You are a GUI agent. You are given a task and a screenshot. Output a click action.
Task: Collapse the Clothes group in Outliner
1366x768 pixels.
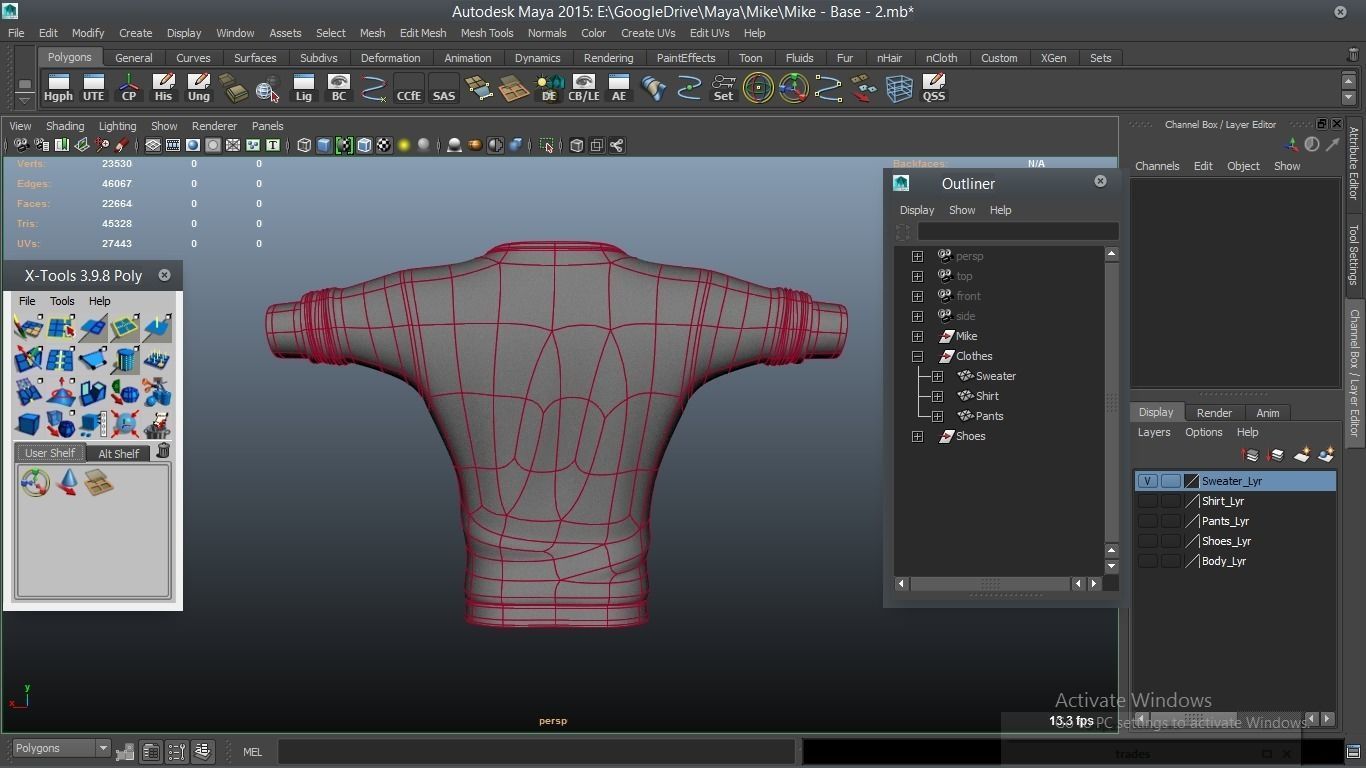(917, 356)
